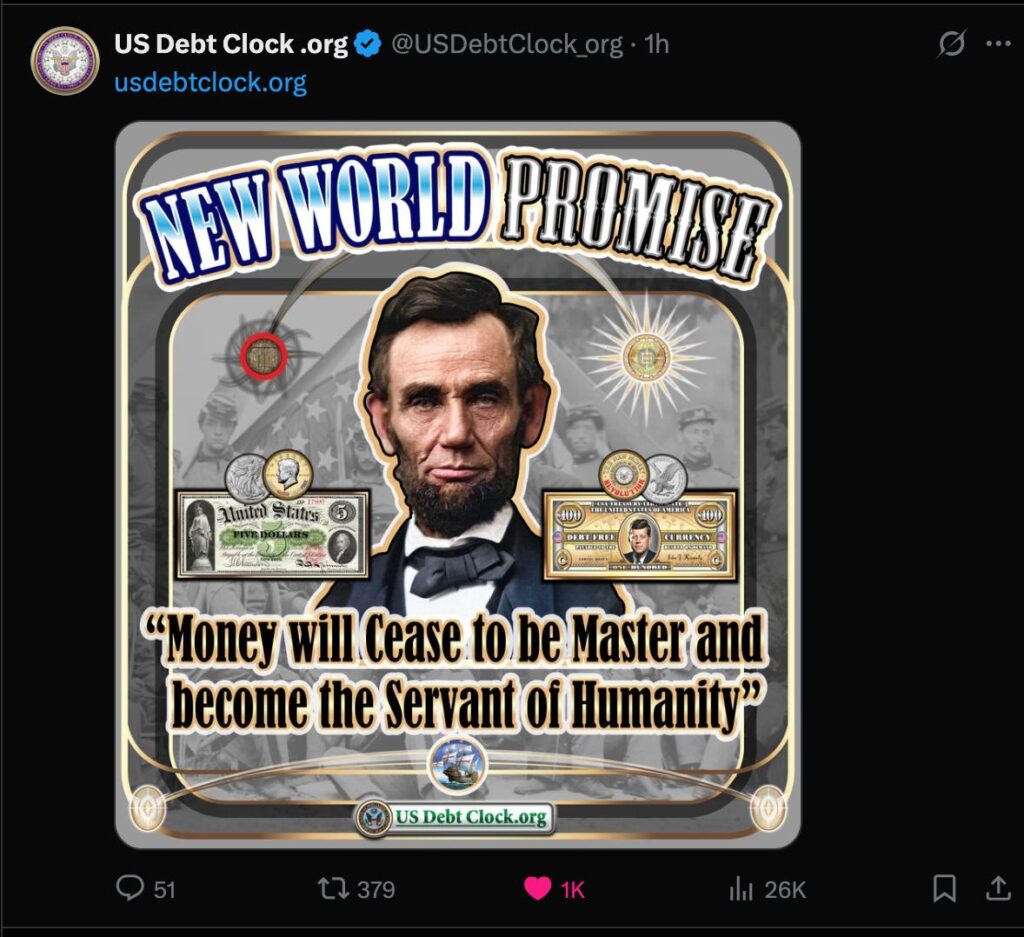This screenshot has height=937, width=1024.
Task: Reply to the post via speech bubble icon
Action: 131,888
